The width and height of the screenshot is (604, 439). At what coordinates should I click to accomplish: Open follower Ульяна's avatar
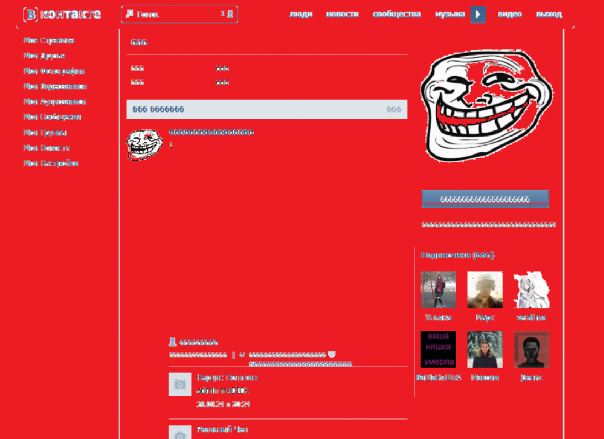click(x=438, y=290)
